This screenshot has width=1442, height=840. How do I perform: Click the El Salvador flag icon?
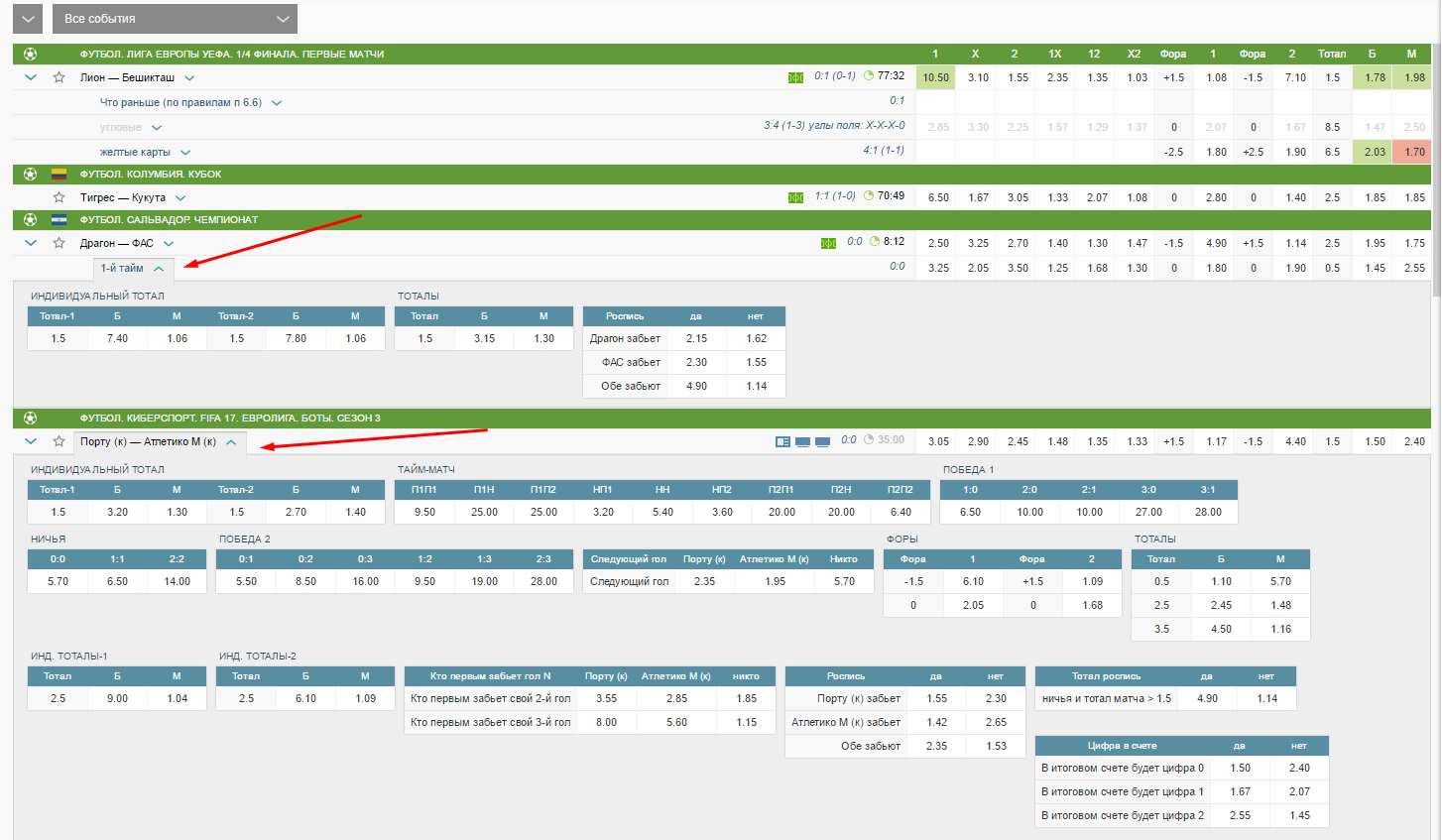(59, 219)
